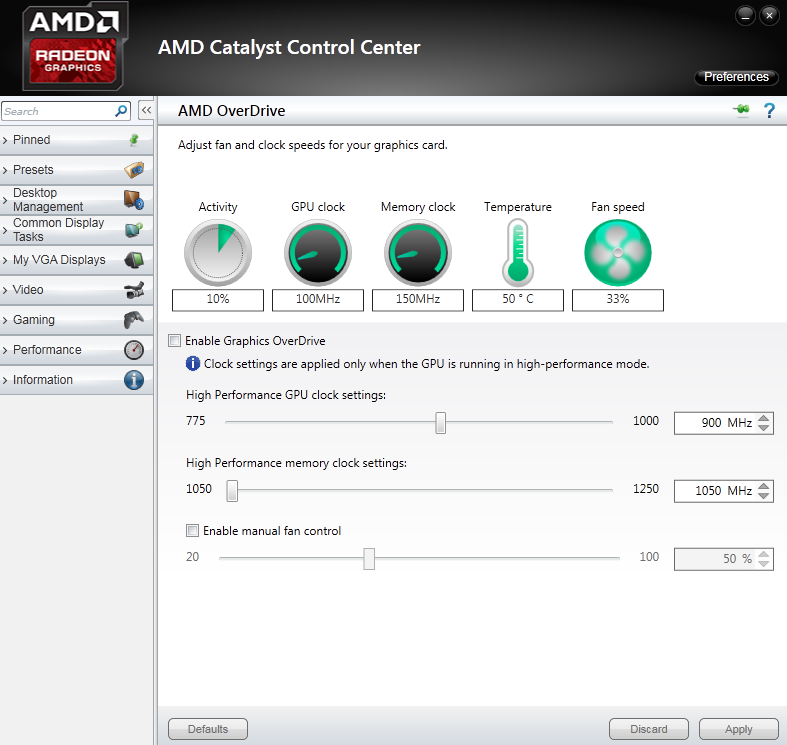Expand My VGA Displays section

pyautogui.click(x=5, y=261)
